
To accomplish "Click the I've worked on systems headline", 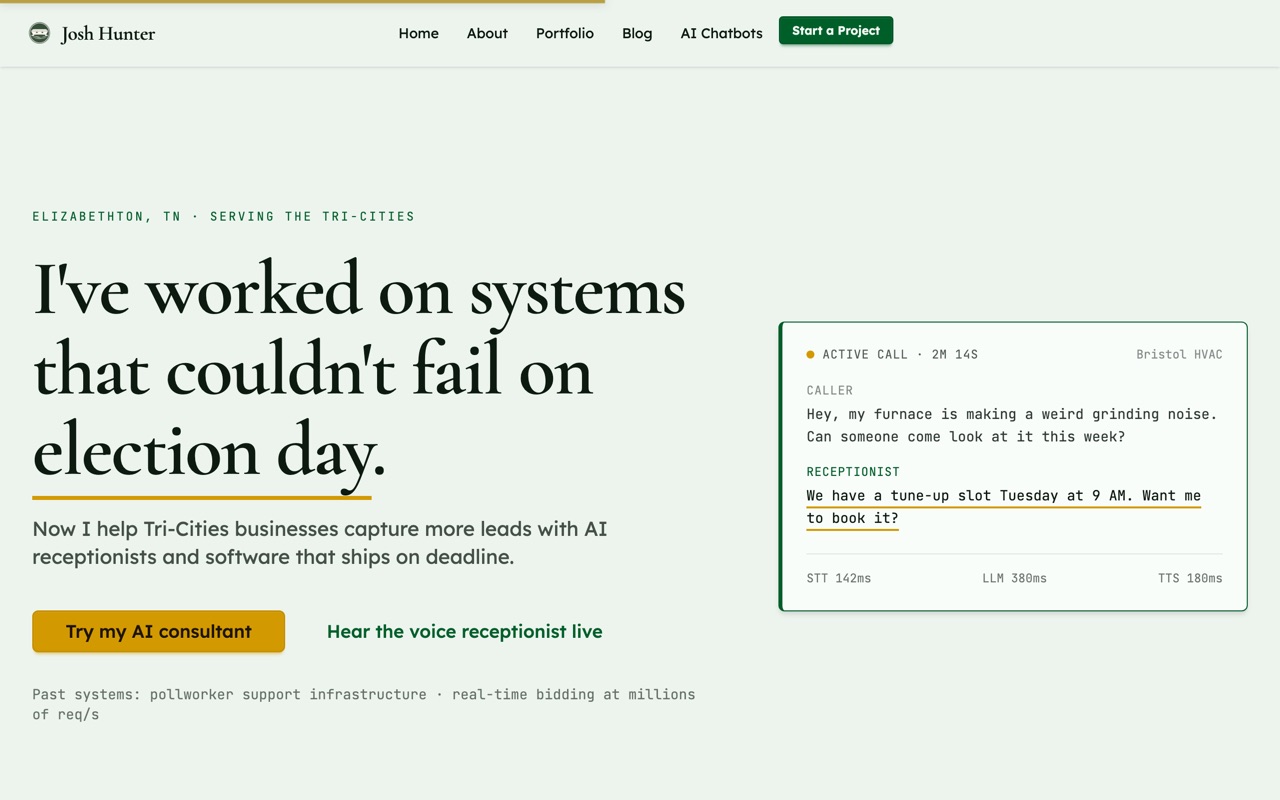I will pos(360,372).
